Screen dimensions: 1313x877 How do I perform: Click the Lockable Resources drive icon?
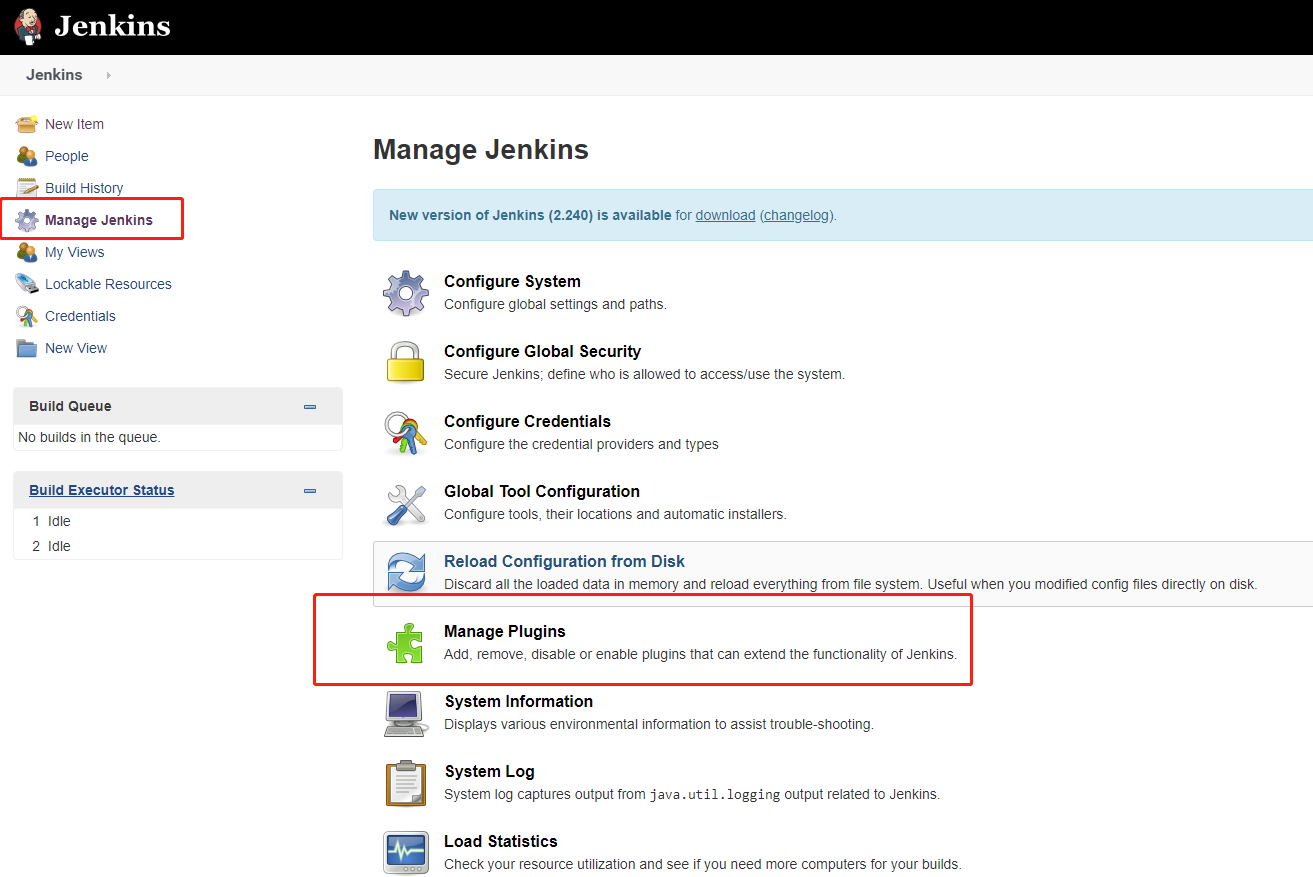[27, 284]
